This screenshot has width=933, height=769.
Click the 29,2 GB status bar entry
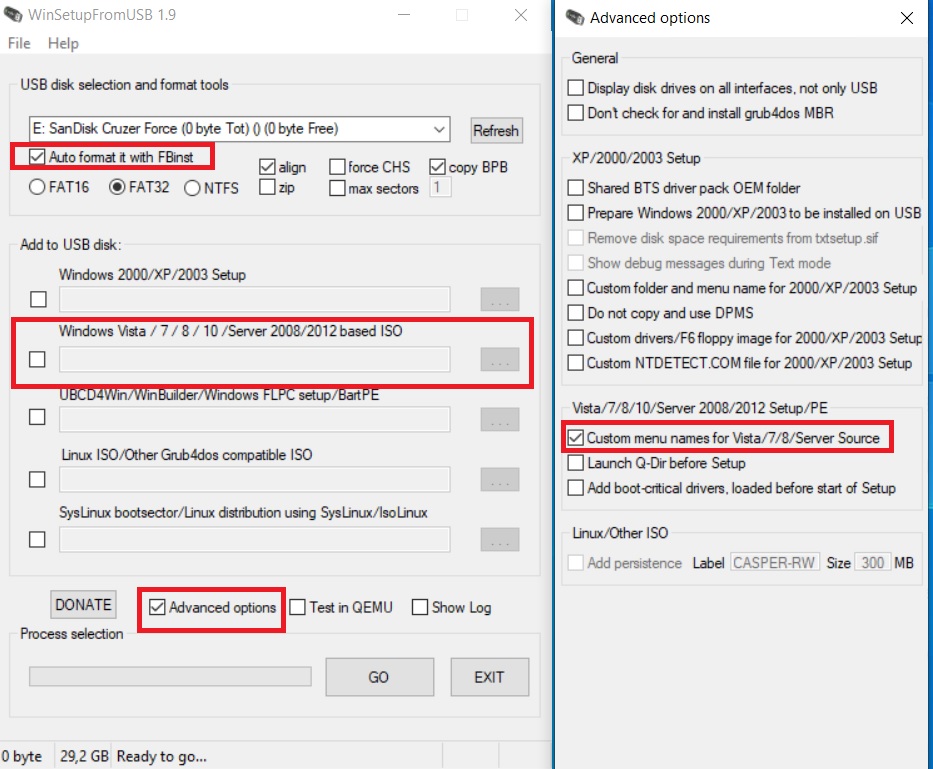point(84,757)
